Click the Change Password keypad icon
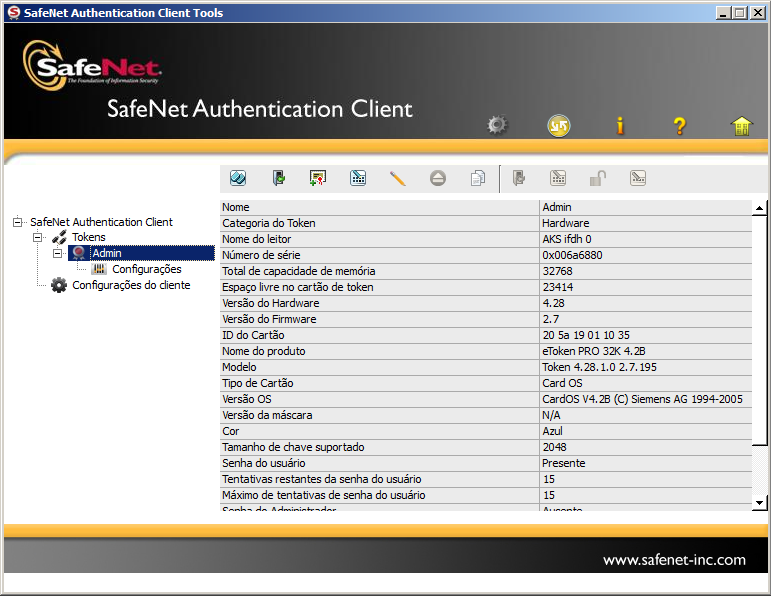 pos(358,178)
